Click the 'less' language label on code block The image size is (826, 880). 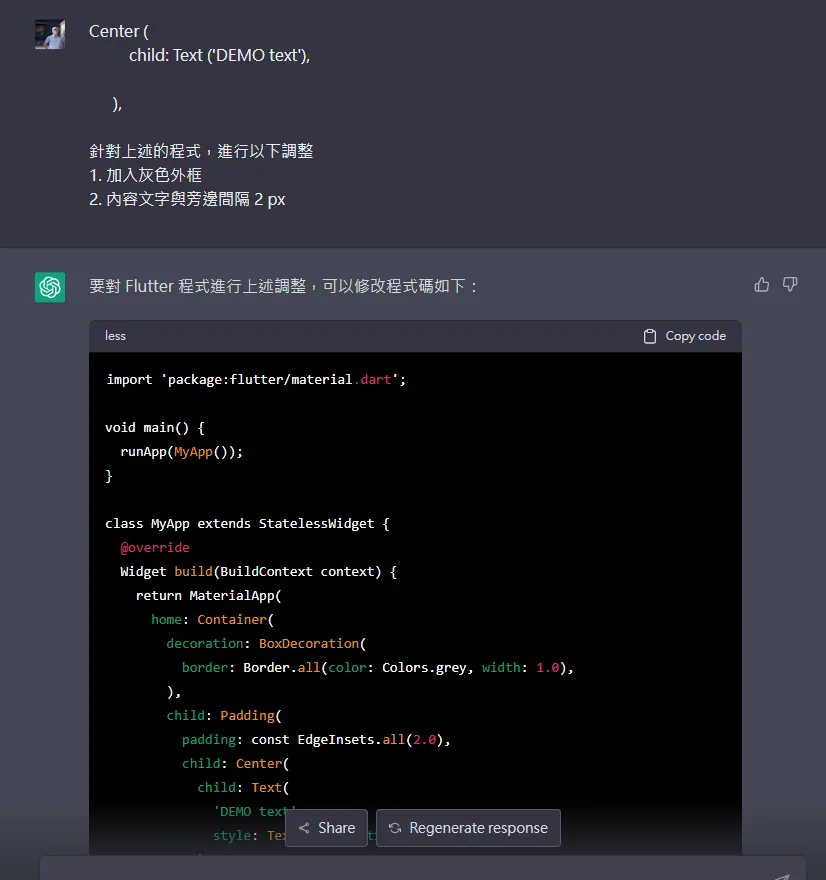click(116, 336)
